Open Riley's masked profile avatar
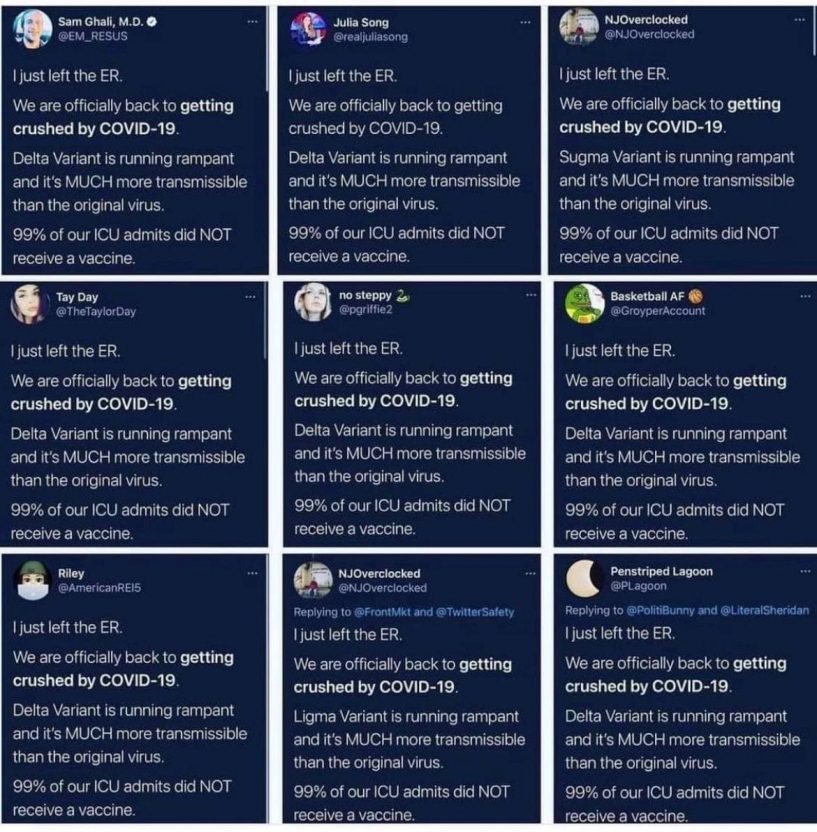 pyautogui.click(x=33, y=580)
